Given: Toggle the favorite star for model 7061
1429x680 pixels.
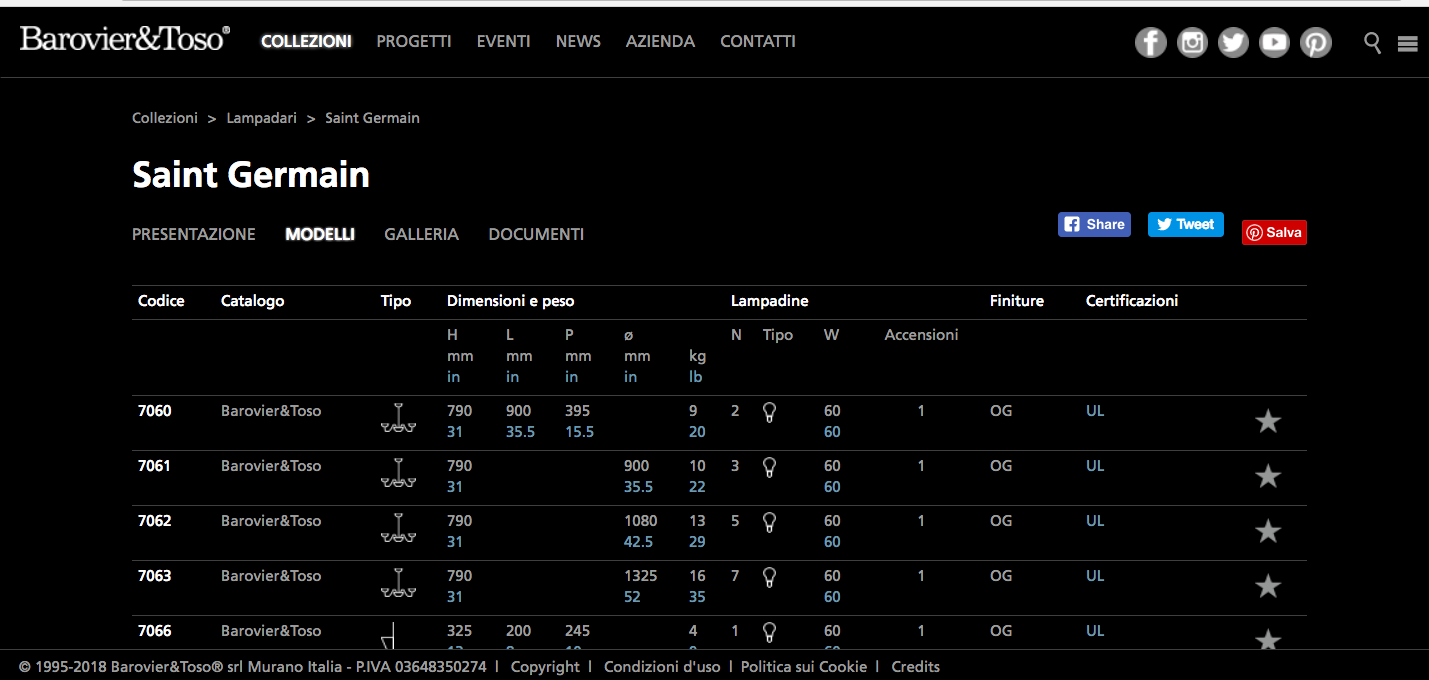Looking at the screenshot, I should point(1267,476).
